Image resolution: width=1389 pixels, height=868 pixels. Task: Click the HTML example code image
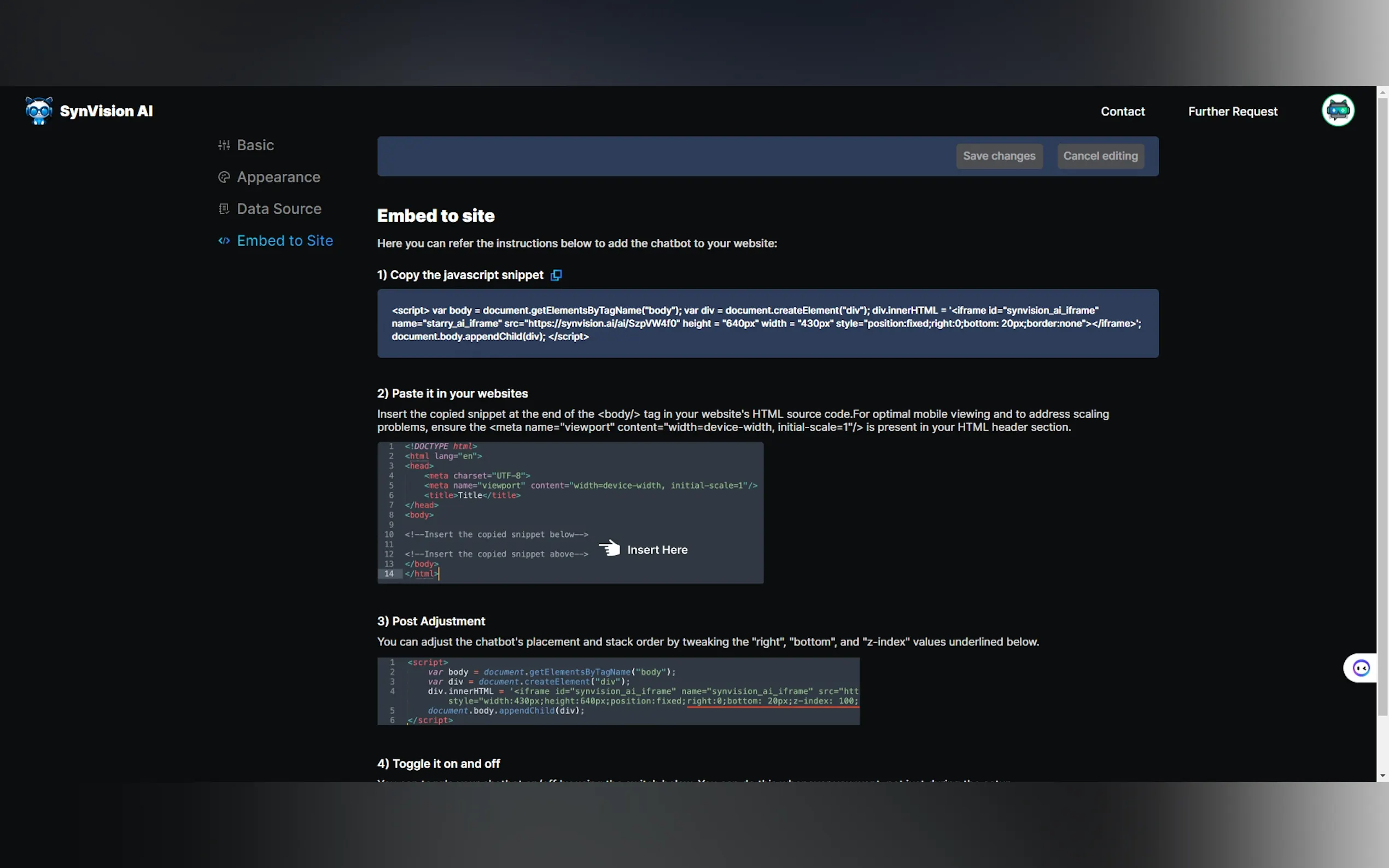[570, 512]
